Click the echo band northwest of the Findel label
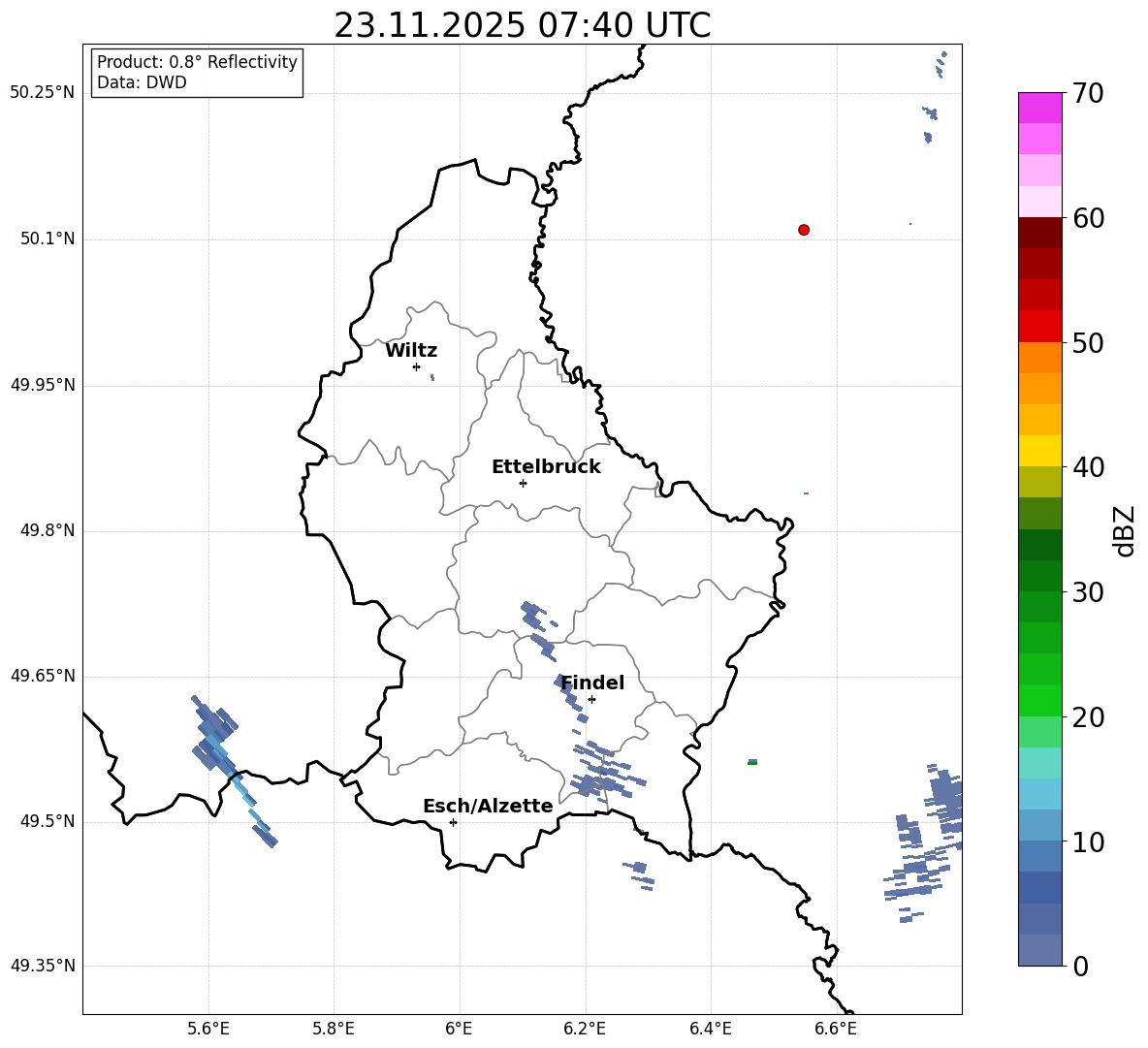Viewport: 1148px width, 1048px height. (538, 629)
